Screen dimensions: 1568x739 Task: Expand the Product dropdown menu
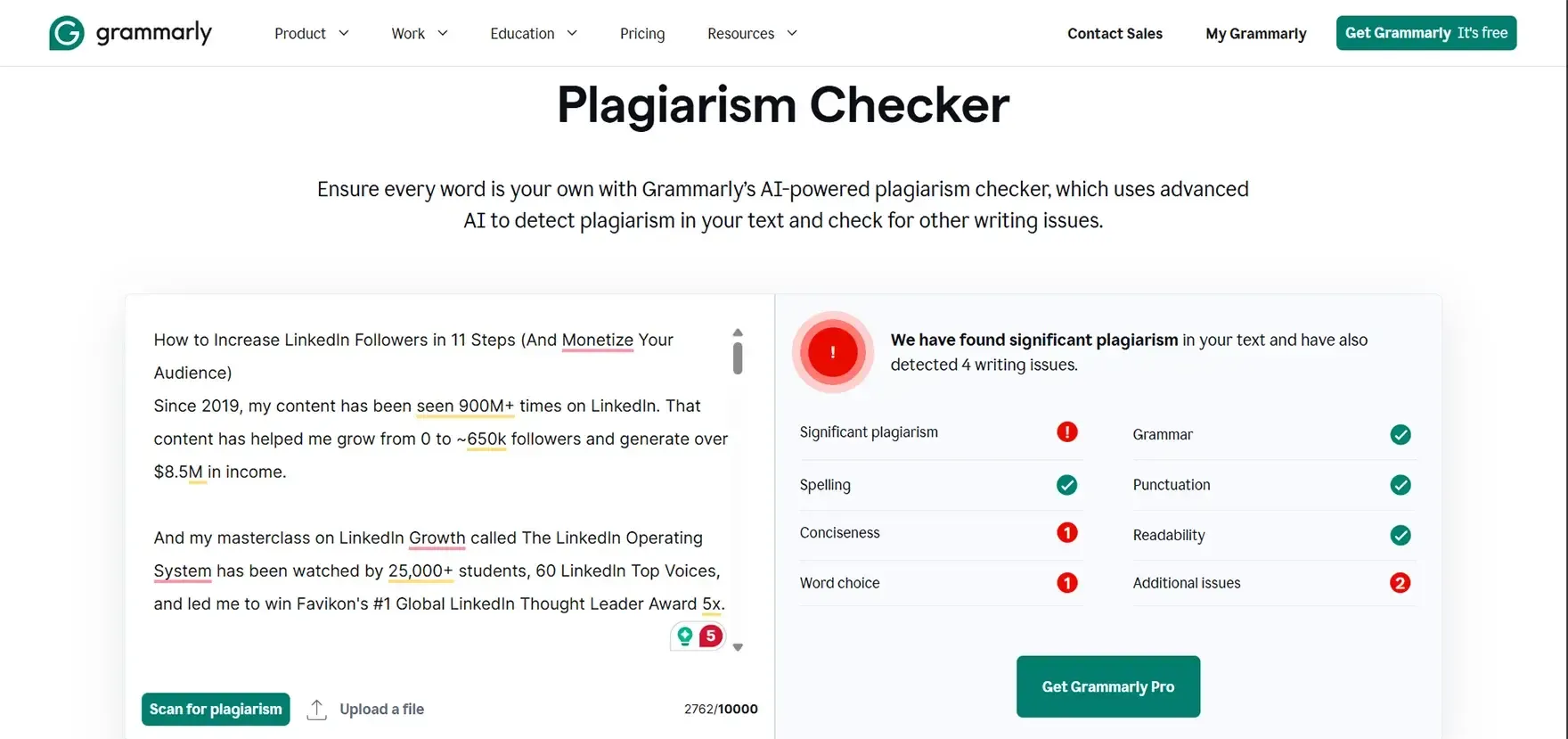(x=311, y=34)
